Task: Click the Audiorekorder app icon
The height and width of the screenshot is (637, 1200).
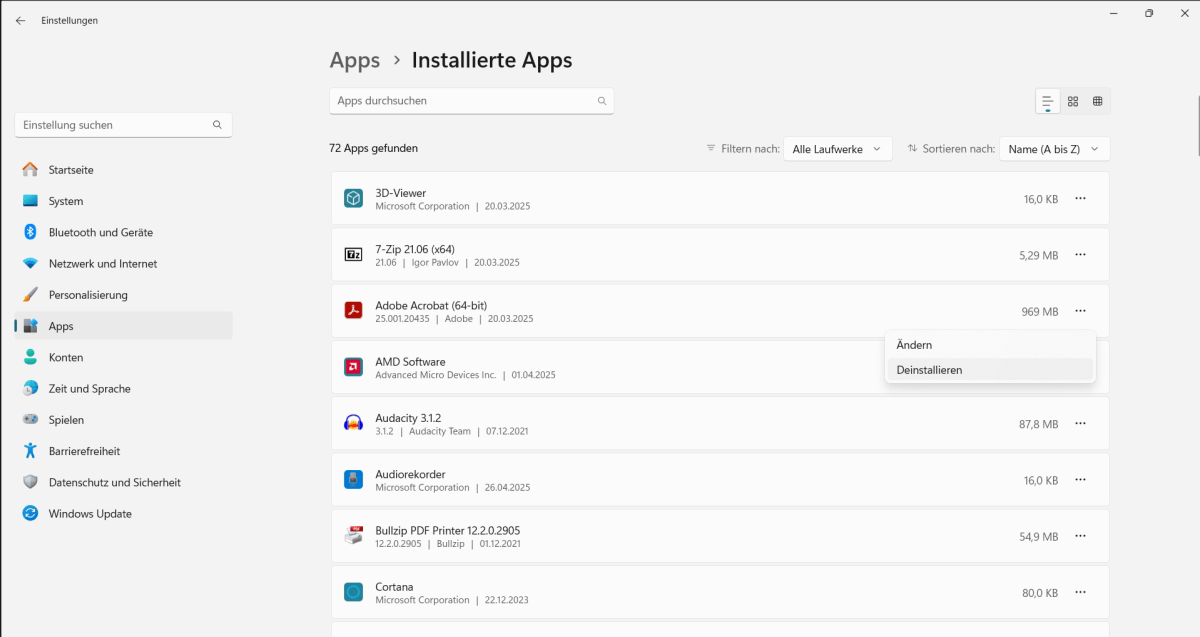Action: coord(353,480)
